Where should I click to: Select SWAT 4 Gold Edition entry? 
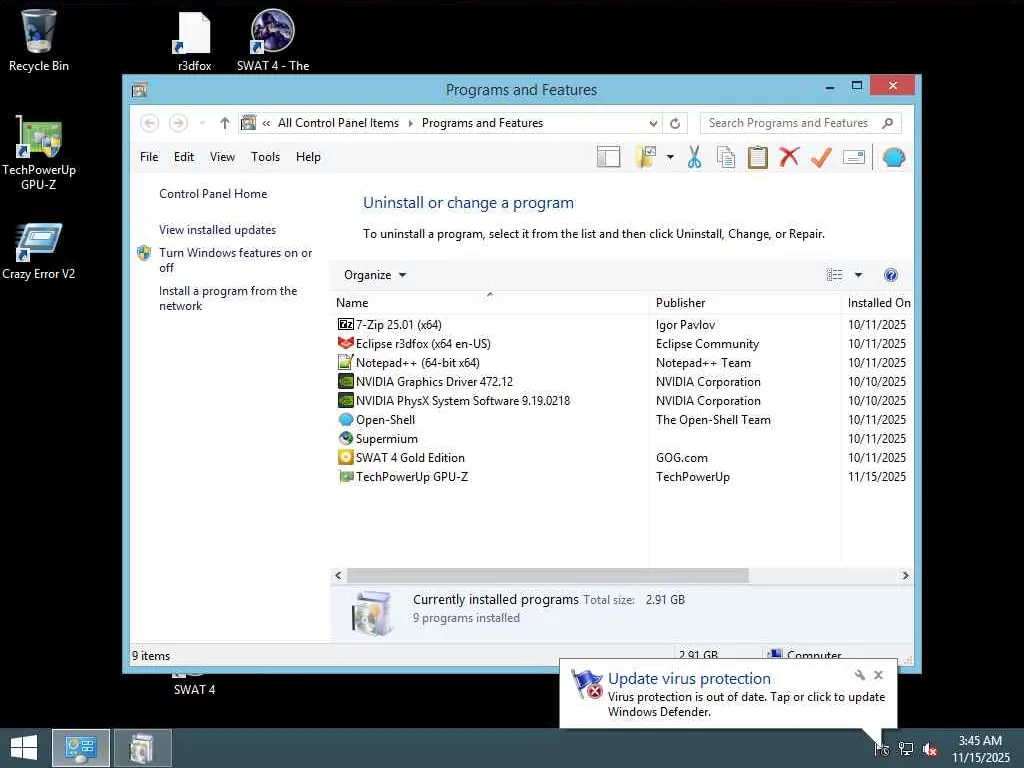pos(622,458)
